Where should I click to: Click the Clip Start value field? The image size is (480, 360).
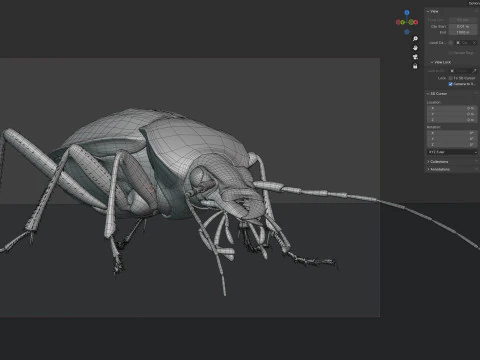point(463,26)
